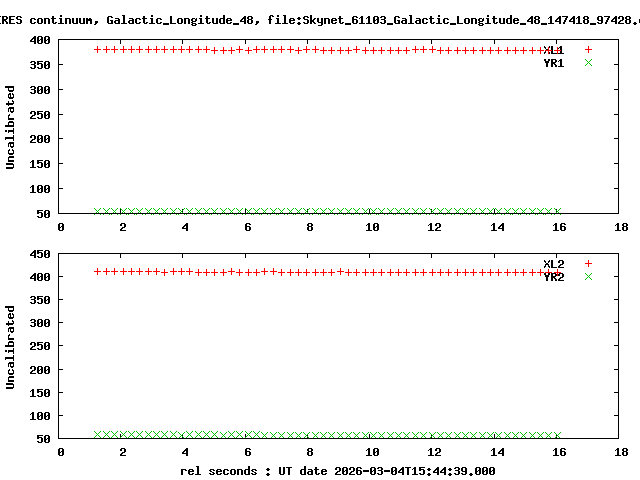
Task: Click the last green YR2 point in bottom plot
Action: [x=557, y=435]
